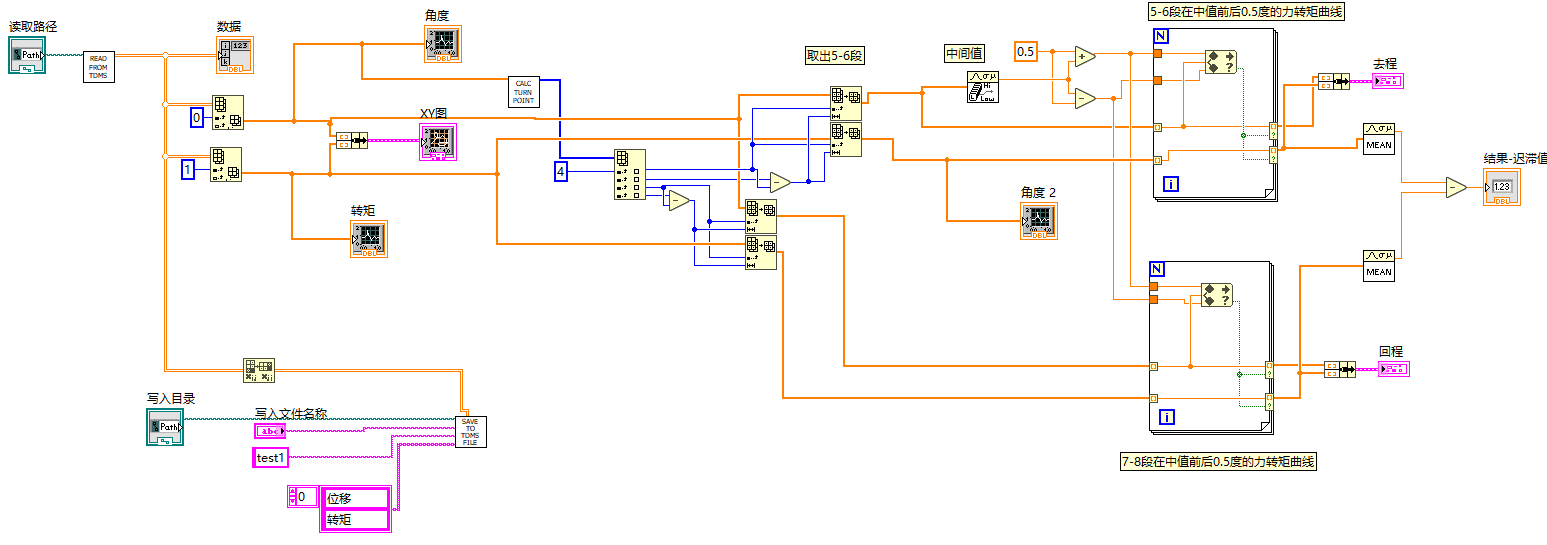Click iteration terminal i of 5-6段 For Loop
The width and height of the screenshot is (1547, 545).
click(x=1171, y=183)
